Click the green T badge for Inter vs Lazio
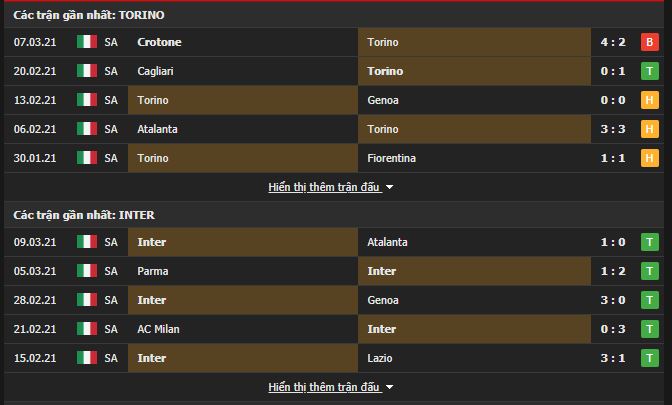The width and height of the screenshot is (672, 405). tap(650, 358)
